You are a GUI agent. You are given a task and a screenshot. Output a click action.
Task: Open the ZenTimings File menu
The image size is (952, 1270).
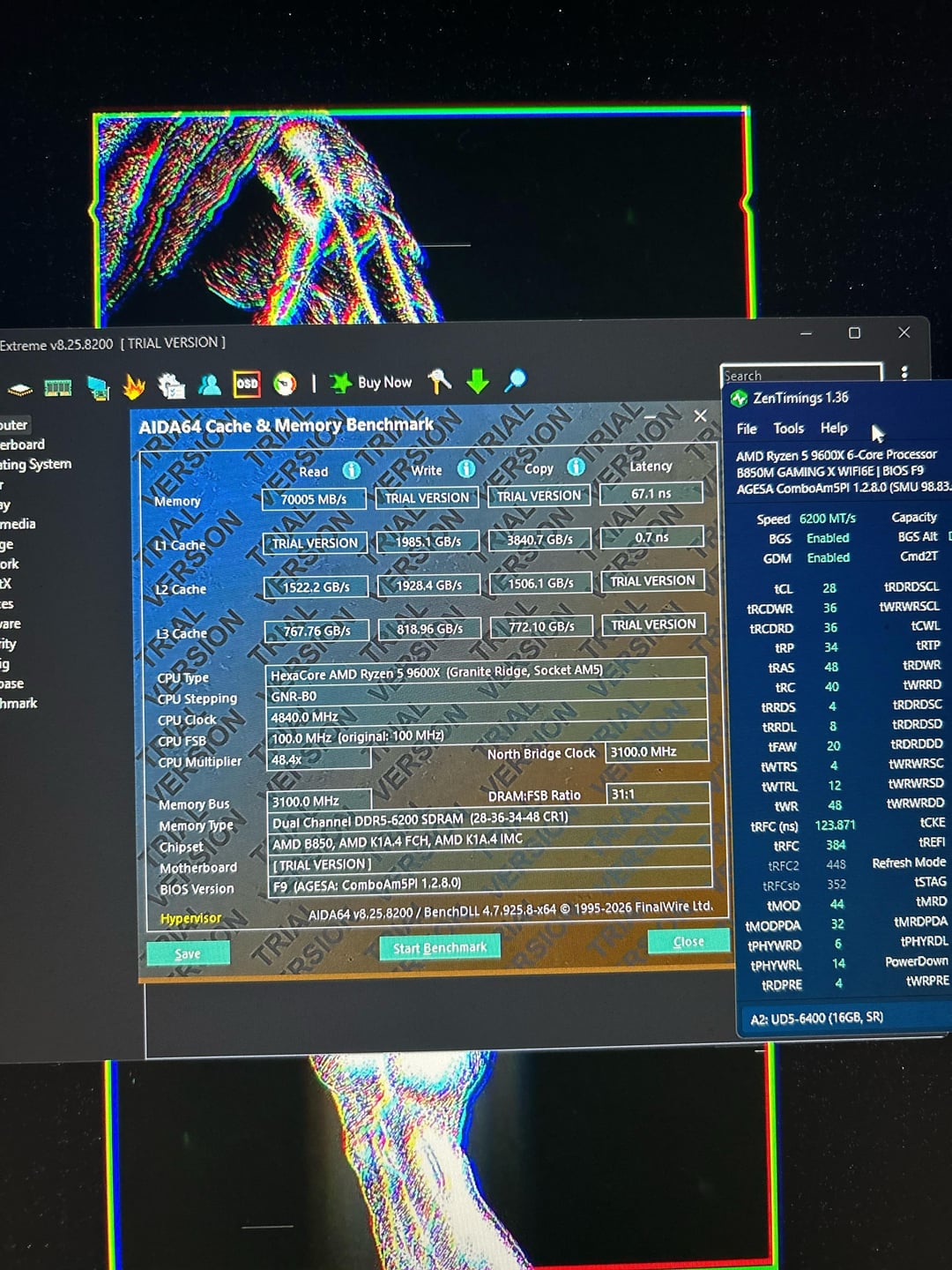pos(747,429)
